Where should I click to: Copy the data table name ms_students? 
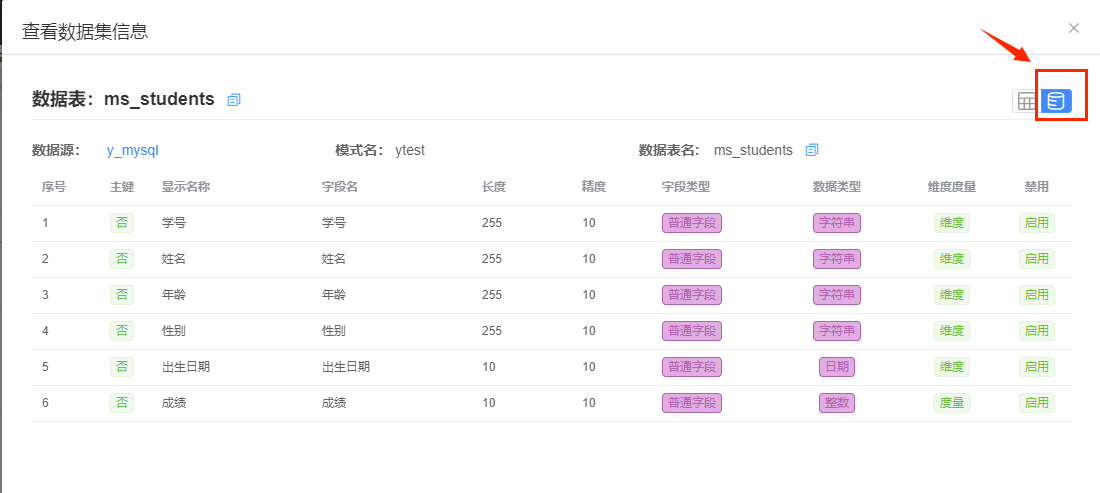click(x=812, y=149)
